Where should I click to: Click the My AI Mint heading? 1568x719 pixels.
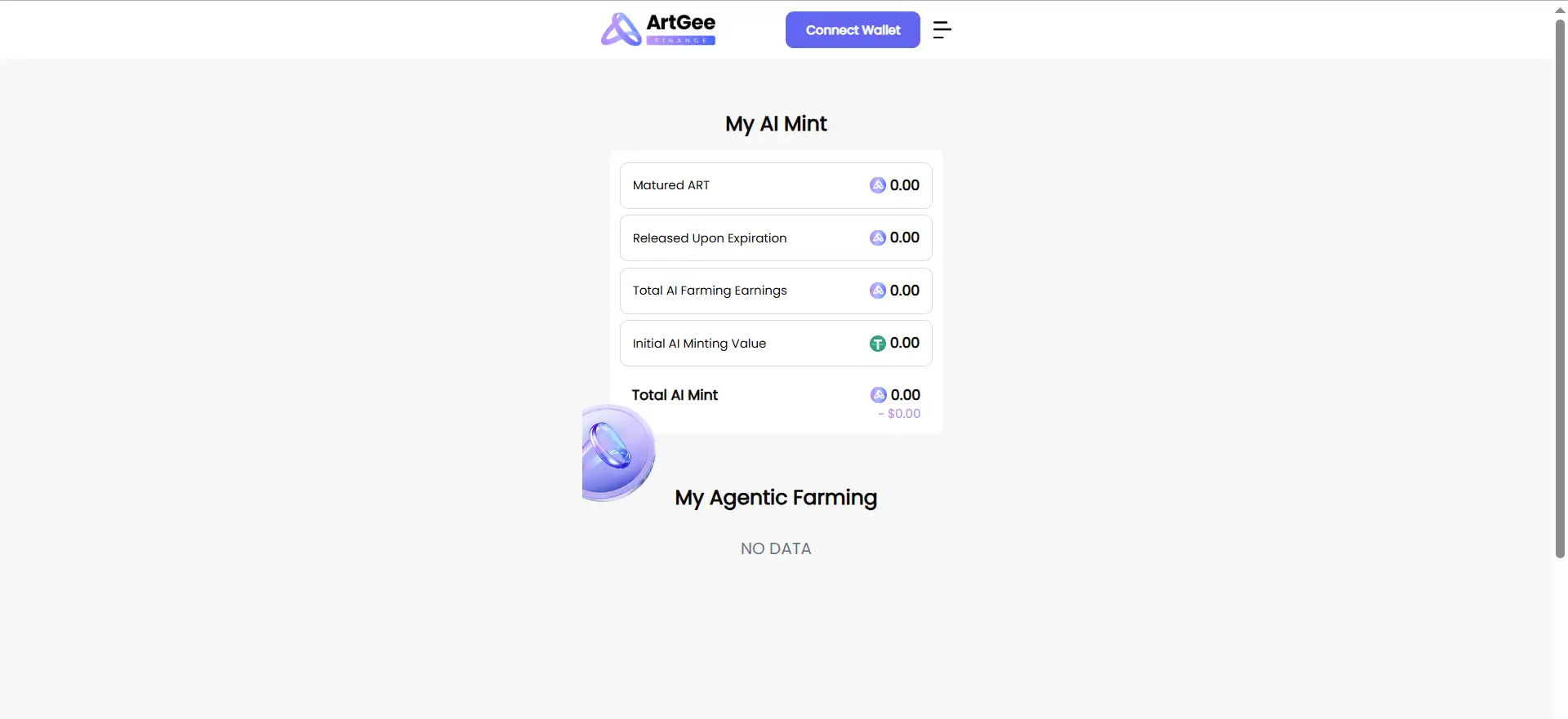[x=776, y=124]
